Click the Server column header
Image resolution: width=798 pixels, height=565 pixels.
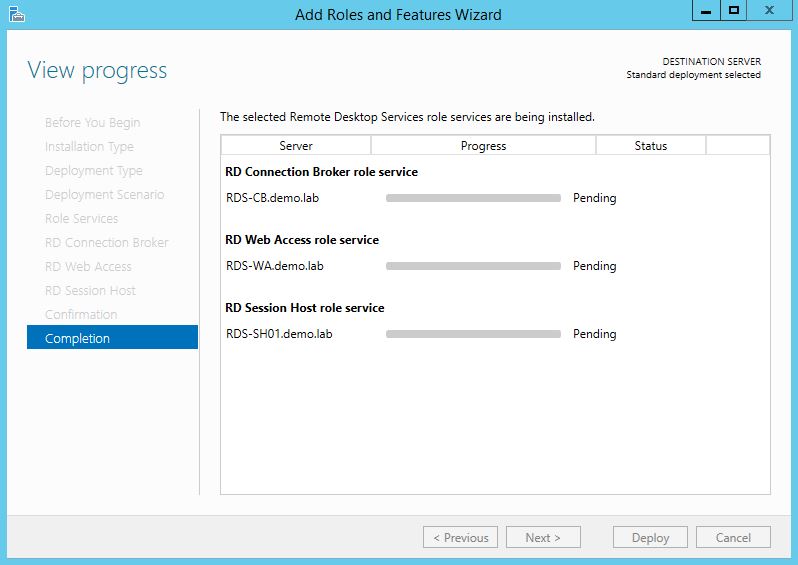tap(296, 146)
